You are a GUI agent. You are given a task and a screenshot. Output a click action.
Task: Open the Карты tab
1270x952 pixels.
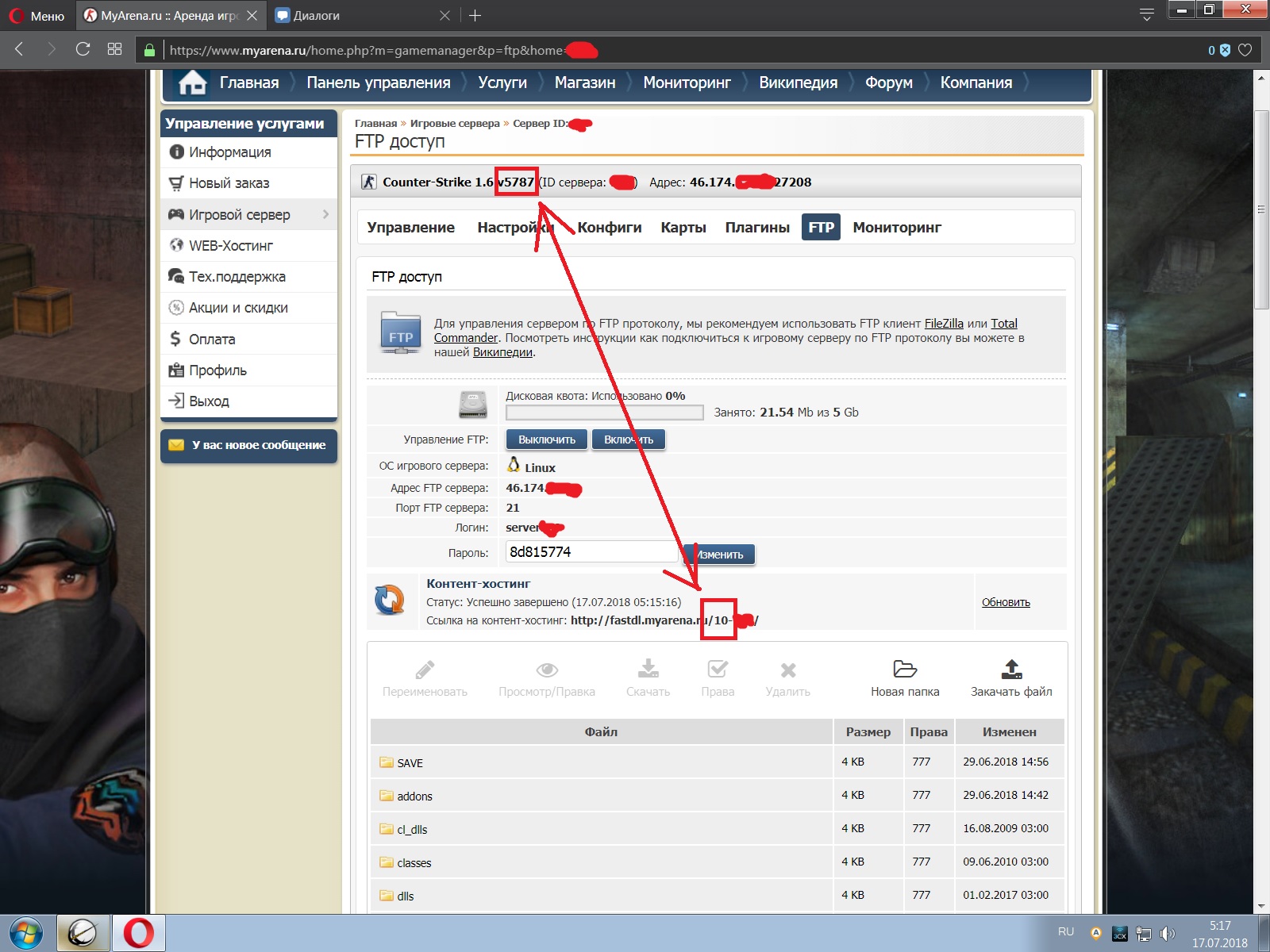click(683, 228)
